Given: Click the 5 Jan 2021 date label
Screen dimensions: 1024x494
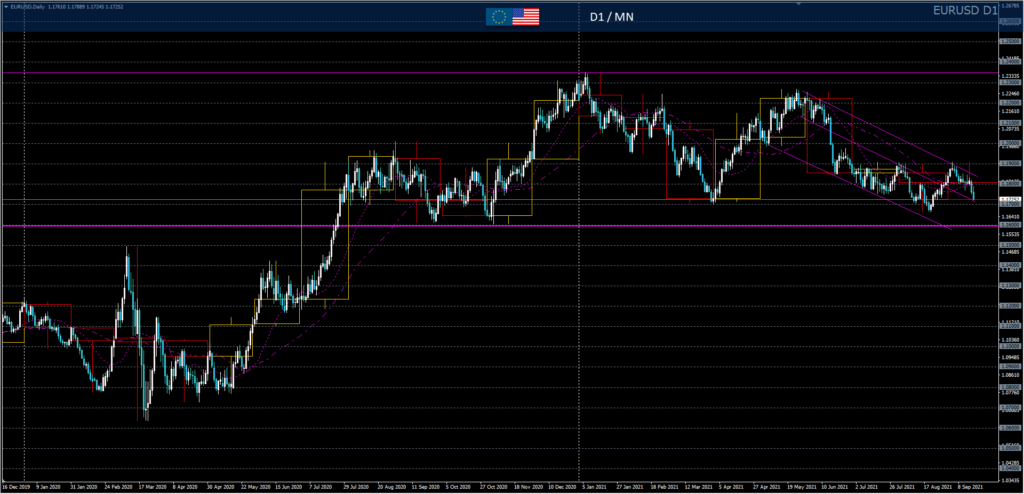Looking at the screenshot, I should [x=591, y=488].
